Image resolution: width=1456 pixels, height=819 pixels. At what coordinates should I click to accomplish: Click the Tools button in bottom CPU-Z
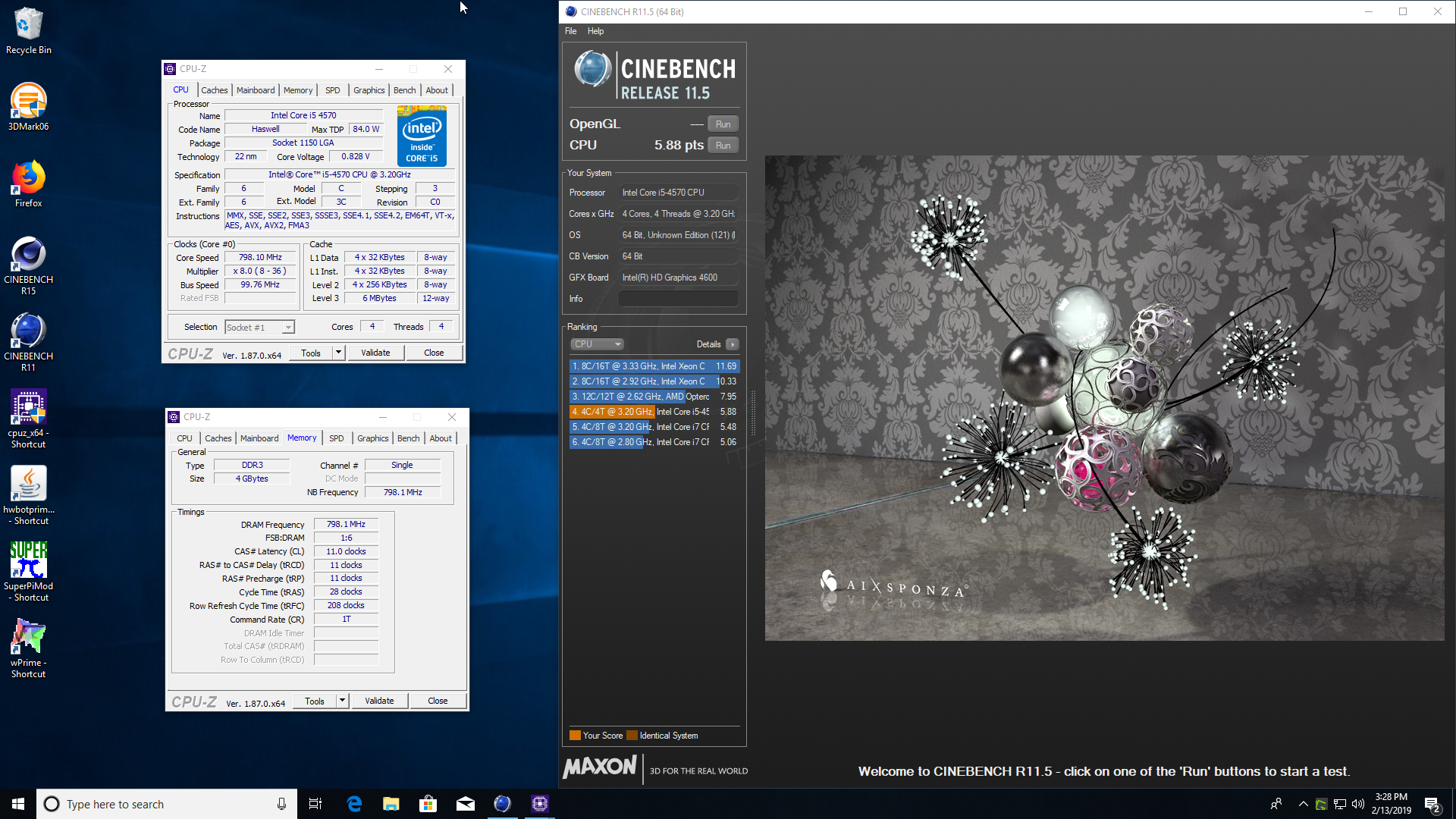(315, 701)
